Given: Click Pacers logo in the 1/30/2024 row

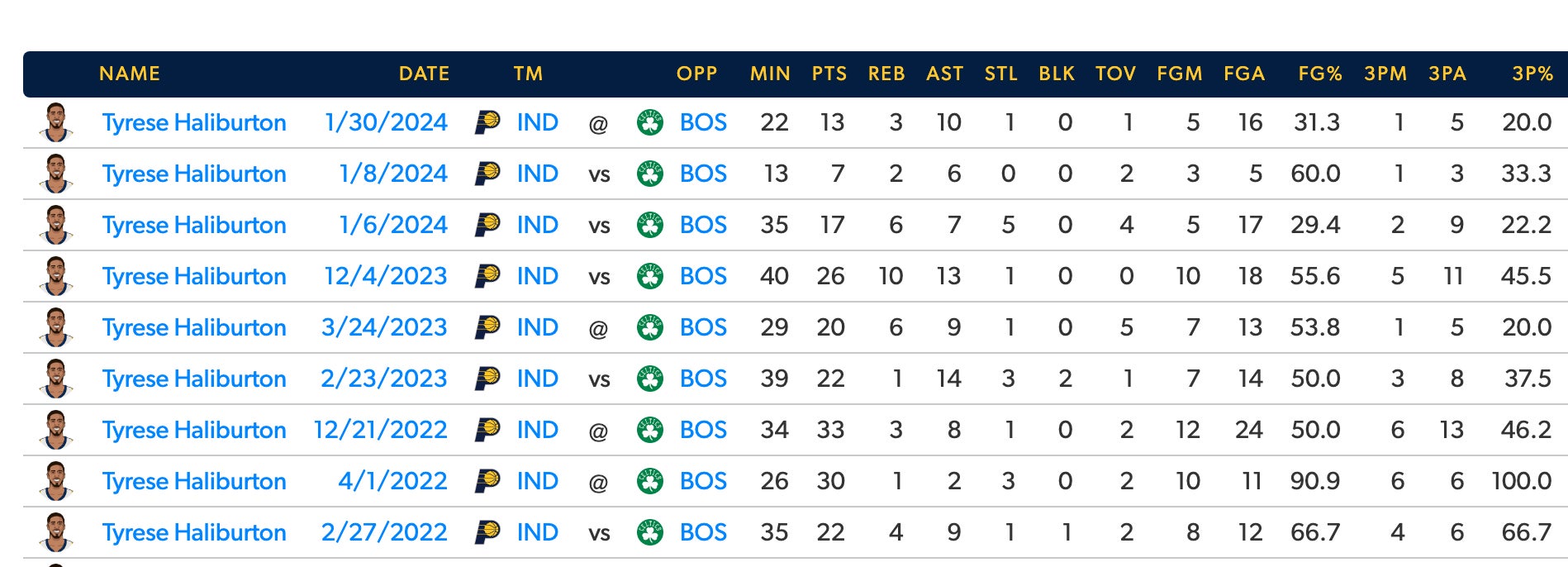Looking at the screenshot, I should point(487,122).
